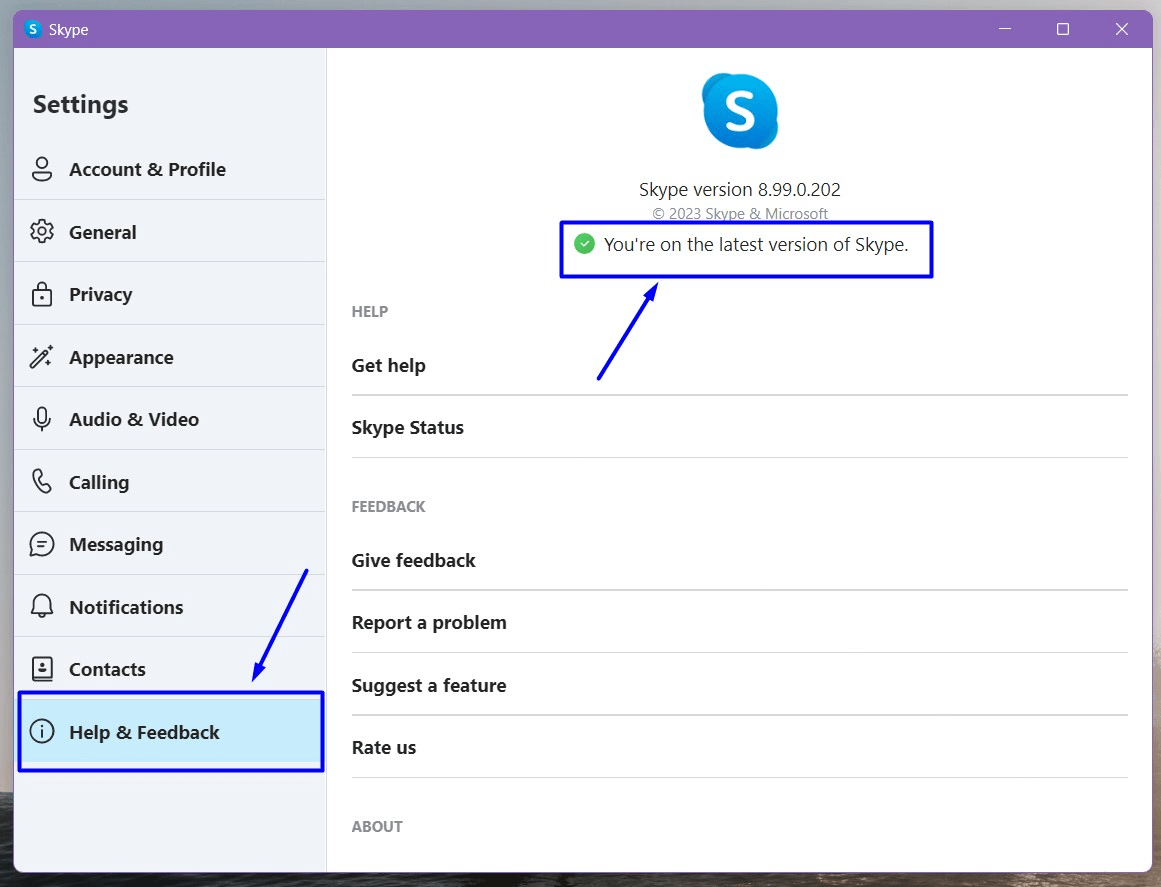Click the Privacy padlock icon
Viewport: 1161px width, 887px height.
coord(42,294)
